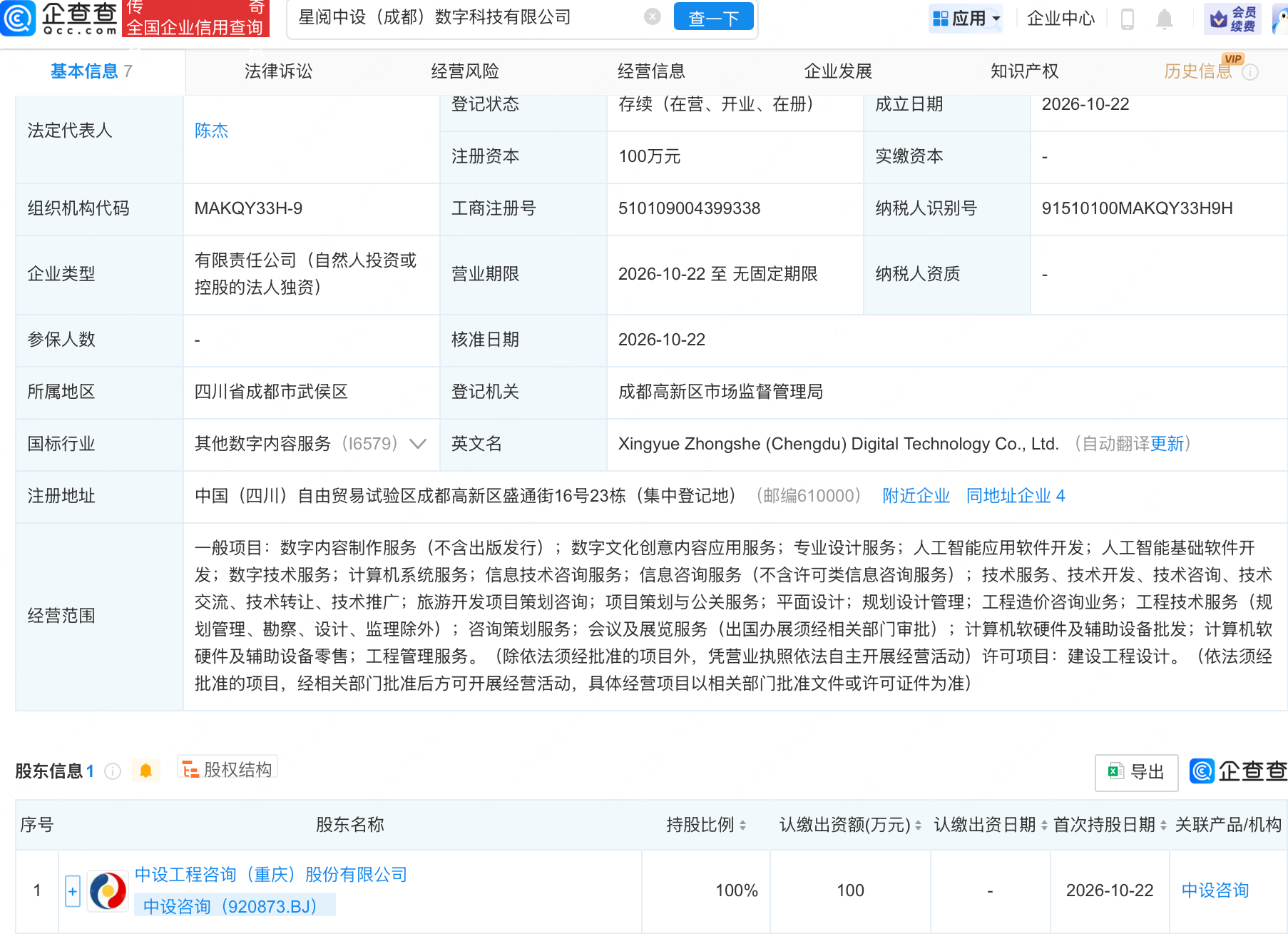The image size is (1288, 939).
Task: Open 中设工程咨询（重庆）股份有限公司 link
Action: (271, 875)
